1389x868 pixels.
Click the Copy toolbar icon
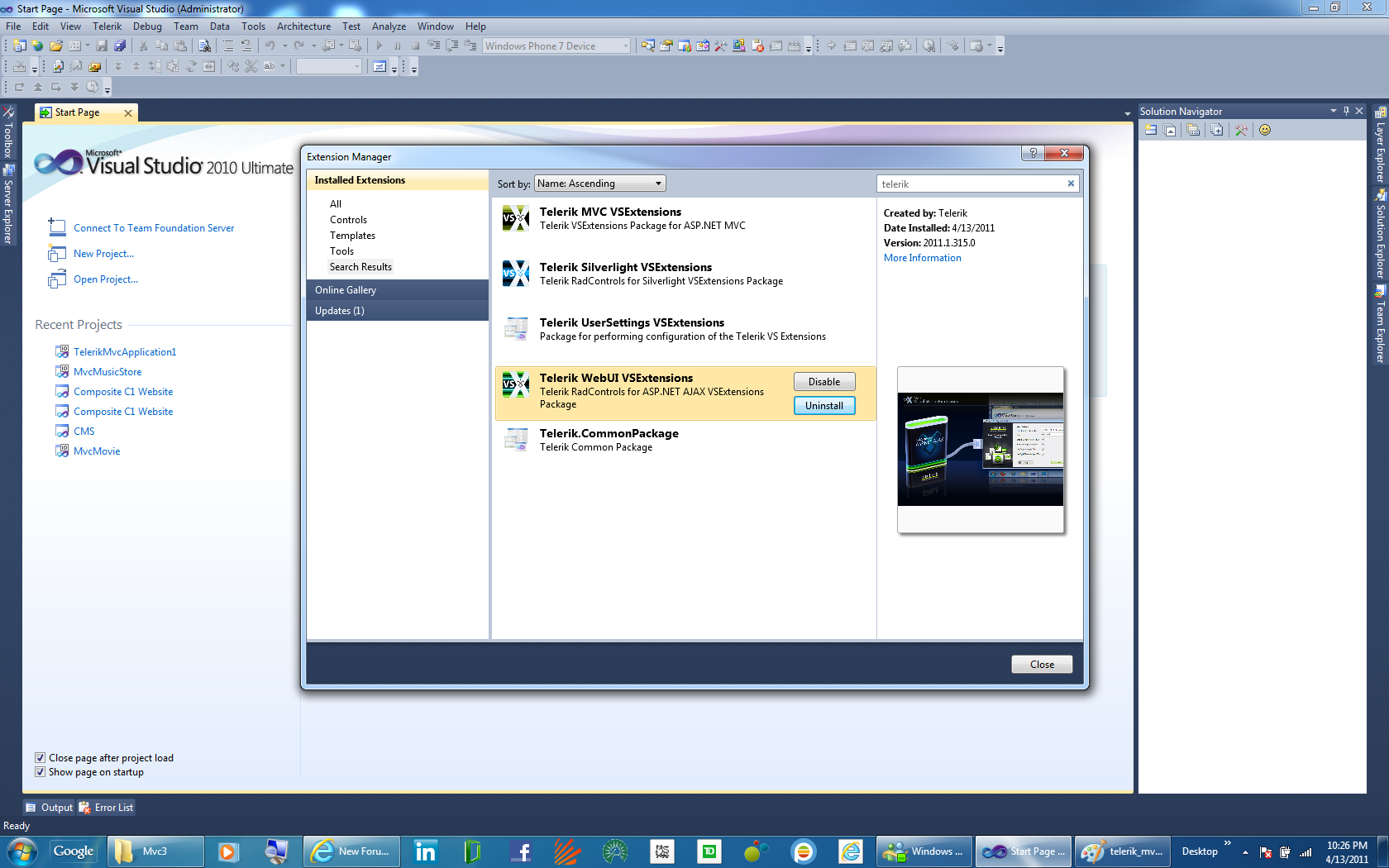[162, 46]
